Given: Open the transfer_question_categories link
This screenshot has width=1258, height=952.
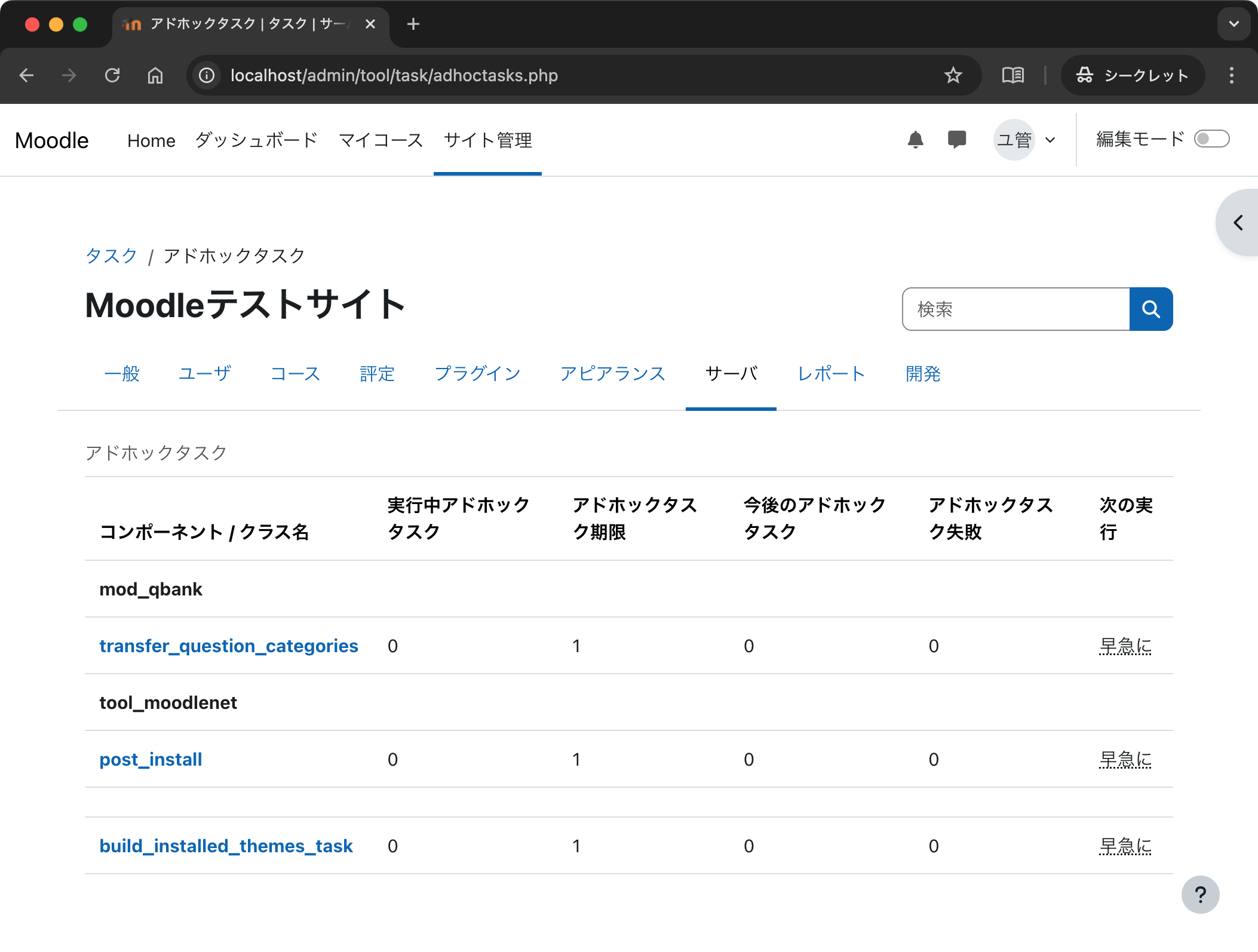Looking at the screenshot, I should (228, 646).
